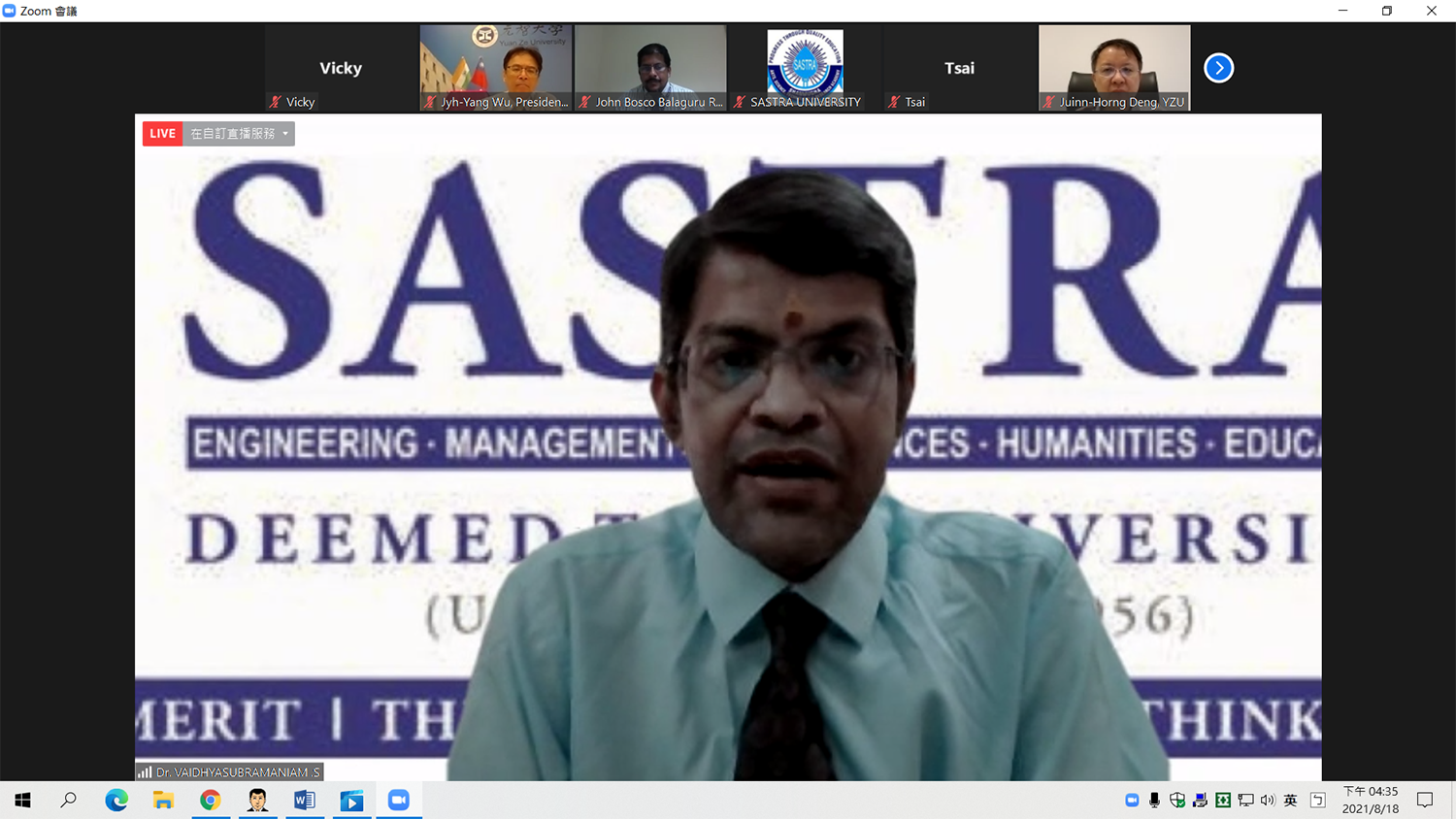Select Juinn-Horng Deng YZU video thumbnail
The image size is (1456, 819).
[x=1114, y=68]
